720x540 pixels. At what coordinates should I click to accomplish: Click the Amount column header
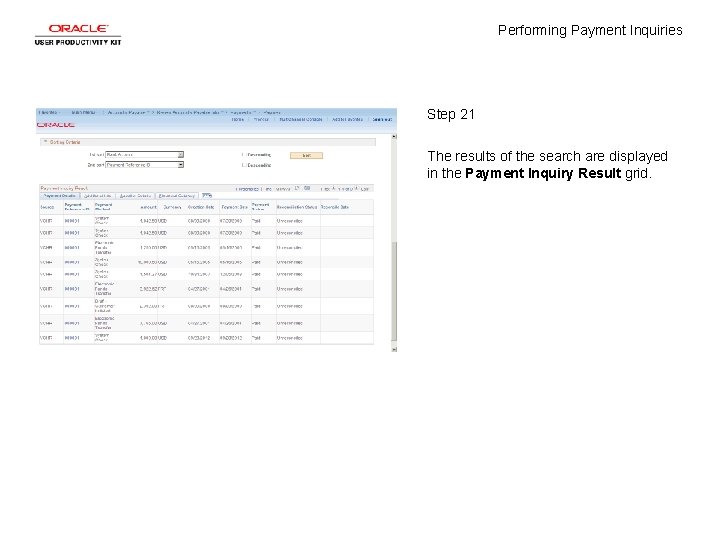(x=148, y=208)
